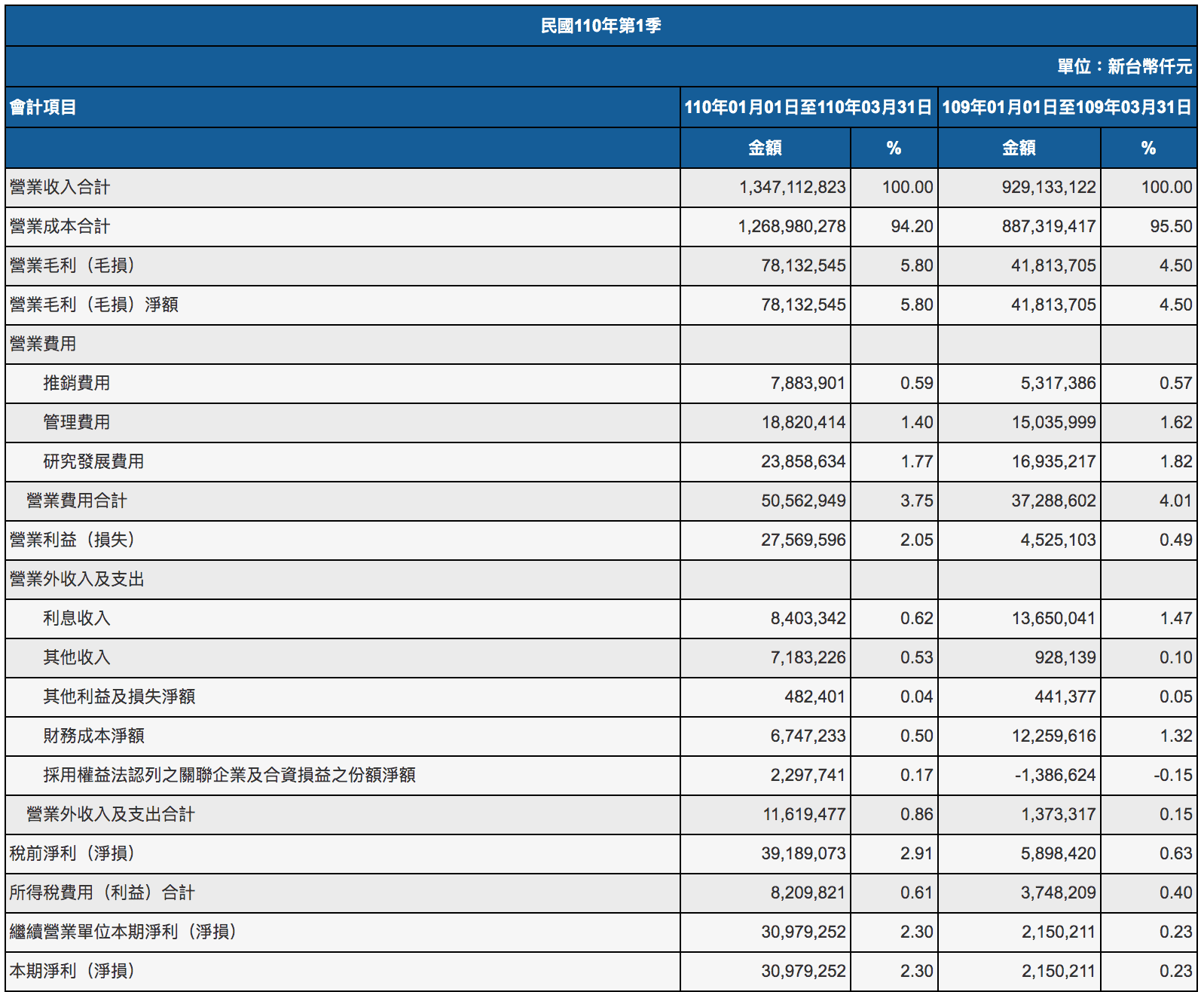The width and height of the screenshot is (1204, 992).
Task: Click the 1,373,317 value
Action: coord(1059,814)
